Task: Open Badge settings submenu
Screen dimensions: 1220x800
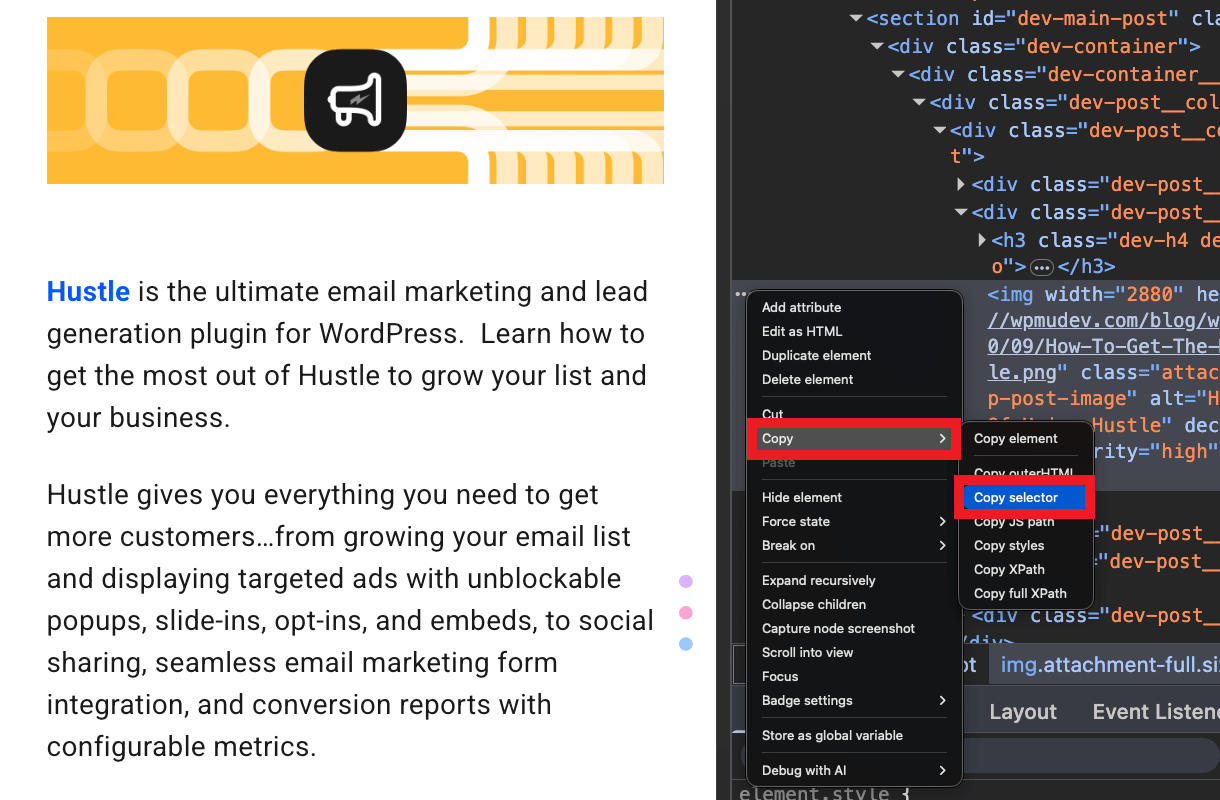Action: pos(854,700)
